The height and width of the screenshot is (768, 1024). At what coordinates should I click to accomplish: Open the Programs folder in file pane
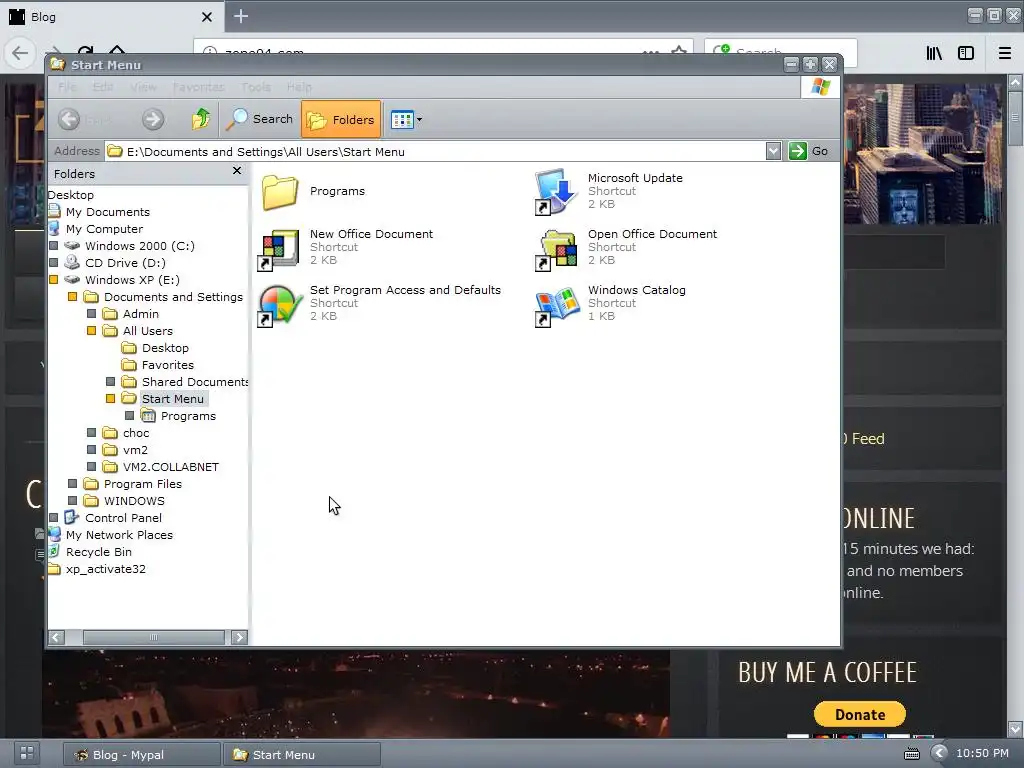[314, 191]
